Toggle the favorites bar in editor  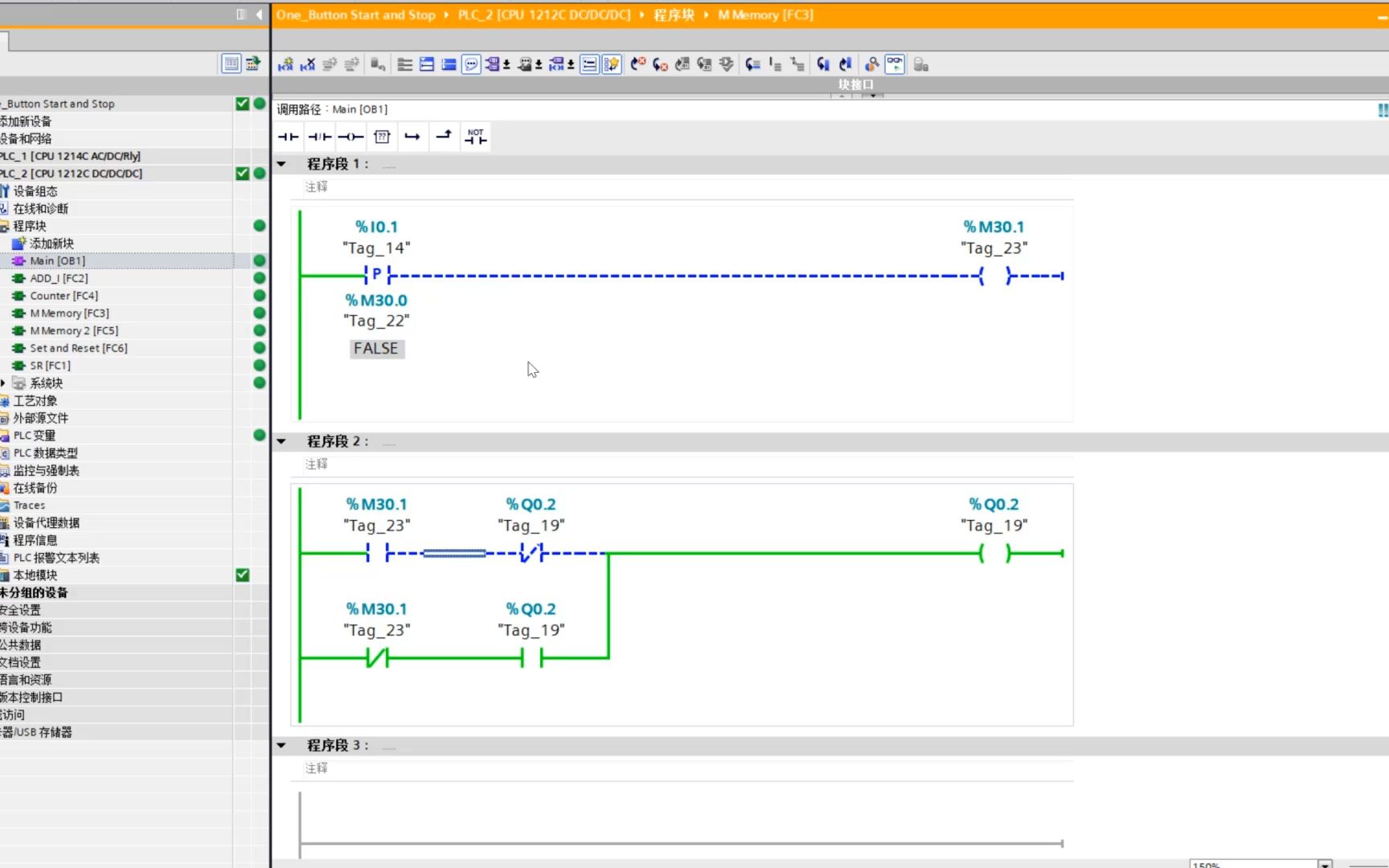click(x=612, y=64)
